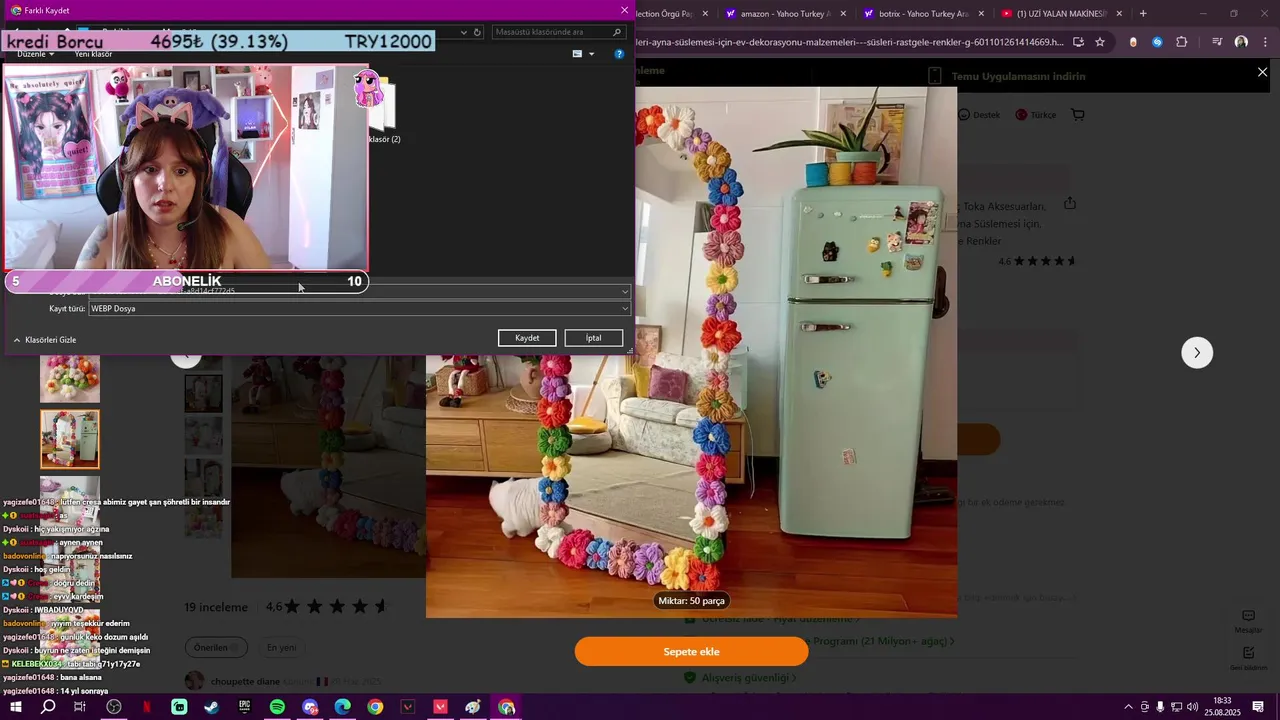
Task: Close the Farklı Kaydet dialog
Action: [x=624, y=10]
